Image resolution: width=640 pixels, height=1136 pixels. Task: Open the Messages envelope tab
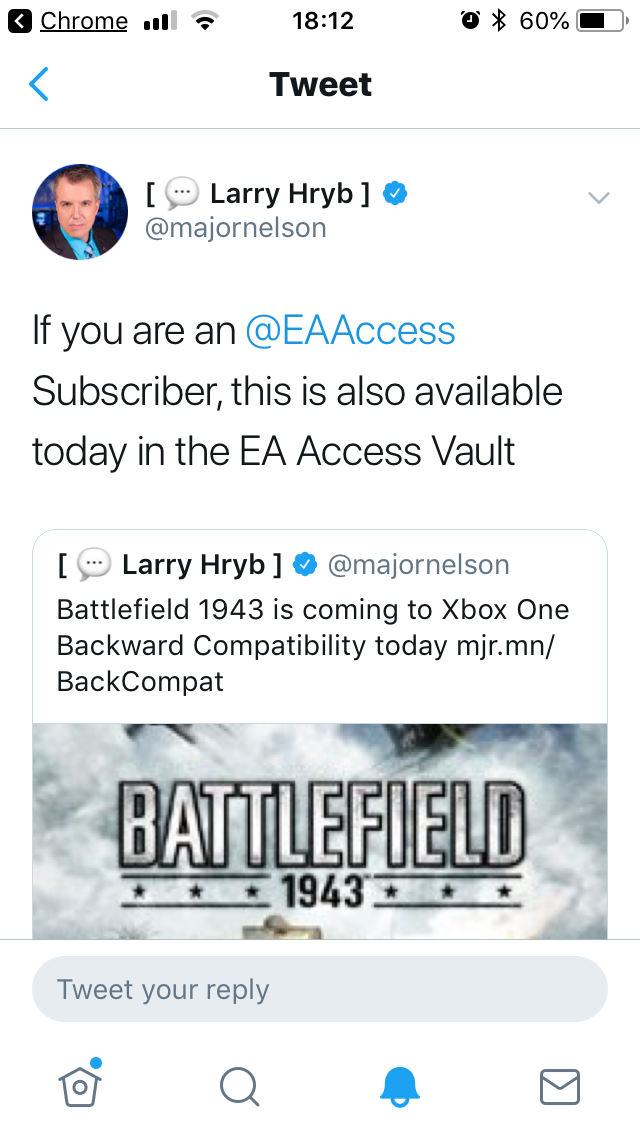(560, 1085)
